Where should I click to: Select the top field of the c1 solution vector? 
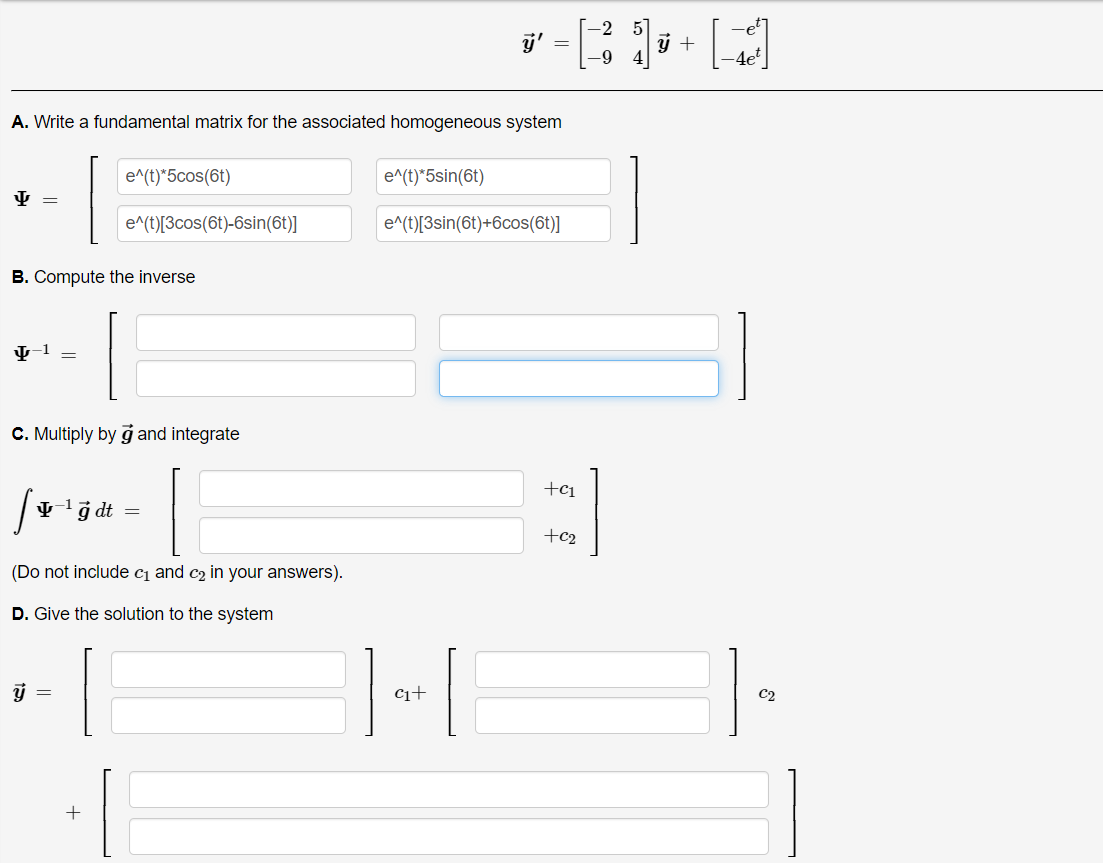coord(229,670)
